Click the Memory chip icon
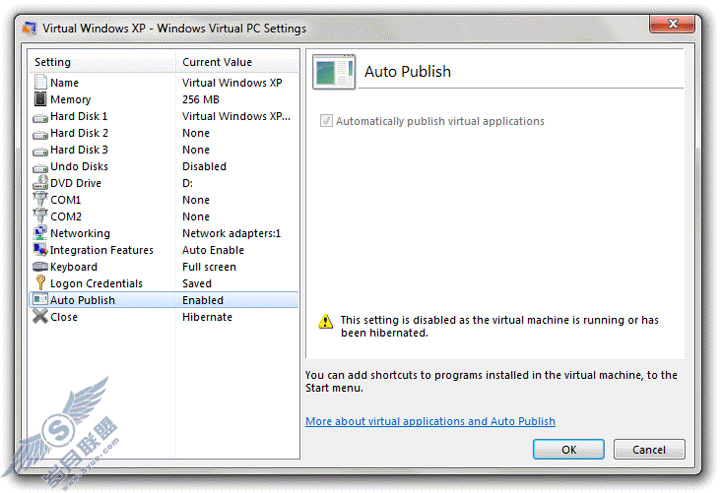Screen dimensions: 720x493 click(40, 99)
